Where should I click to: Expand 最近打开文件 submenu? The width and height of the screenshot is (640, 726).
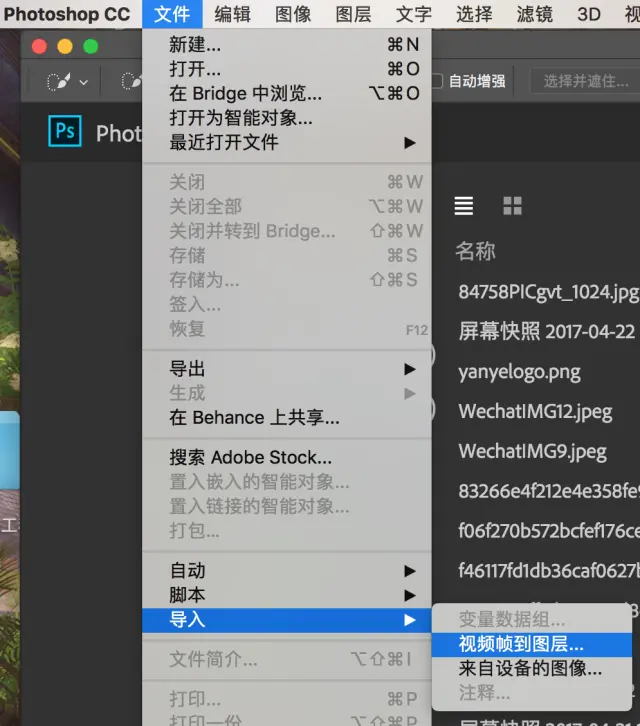[x=287, y=143]
